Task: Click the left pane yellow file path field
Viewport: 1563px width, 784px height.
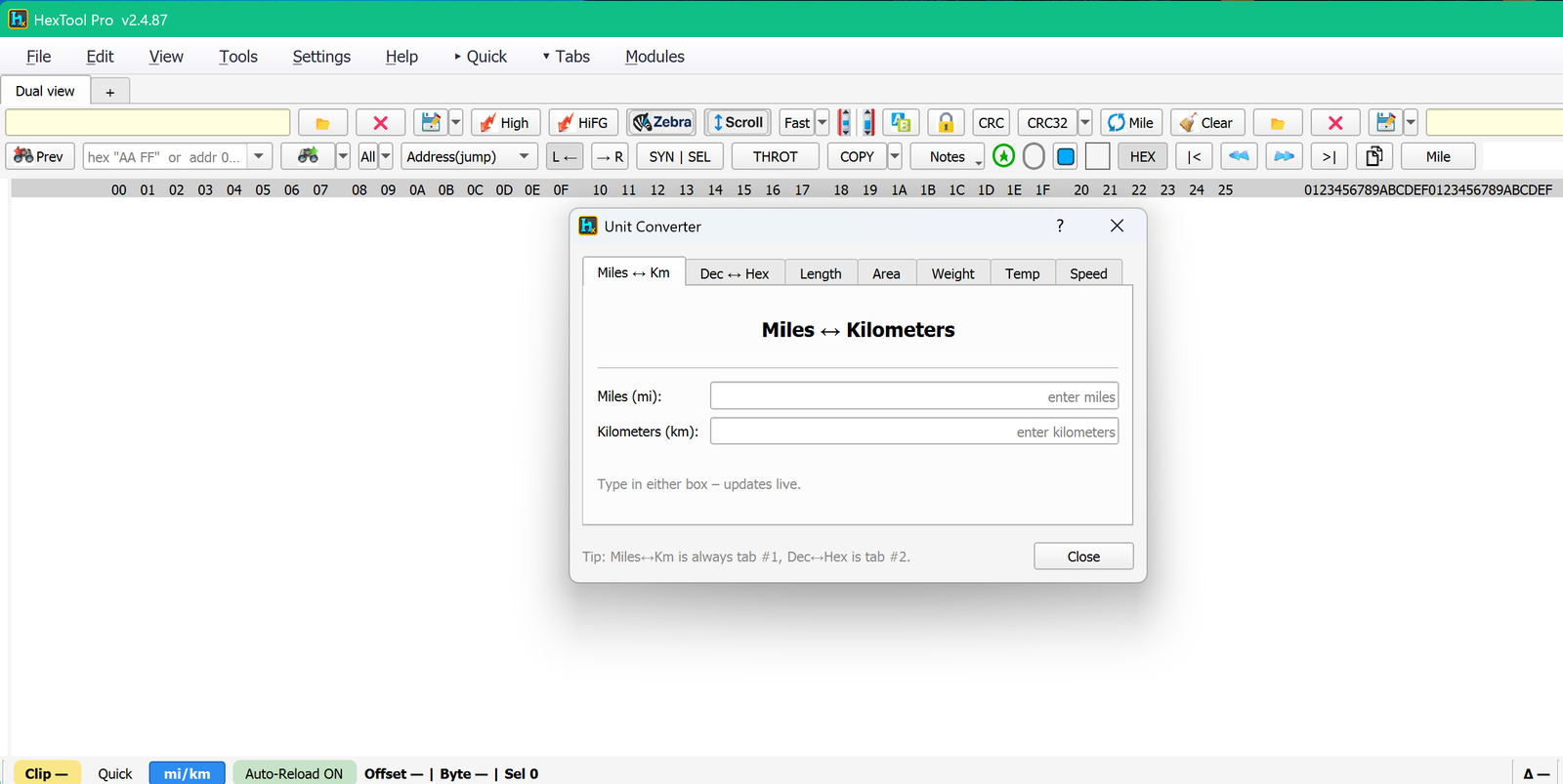Action: [x=148, y=123]
